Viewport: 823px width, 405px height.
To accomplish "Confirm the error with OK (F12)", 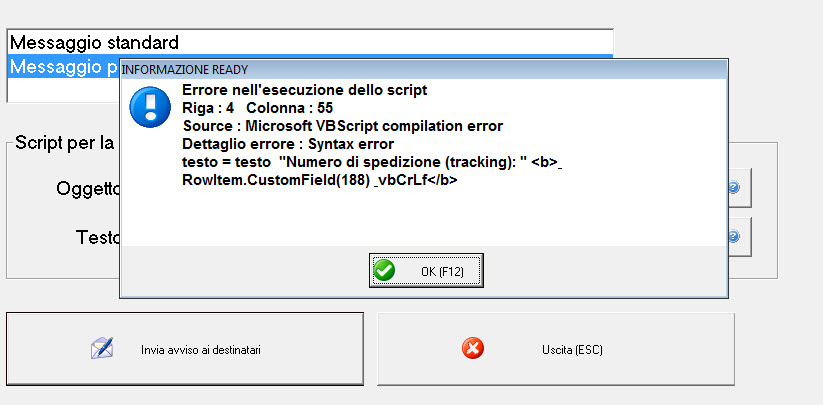I will click(x=426, y=271).
